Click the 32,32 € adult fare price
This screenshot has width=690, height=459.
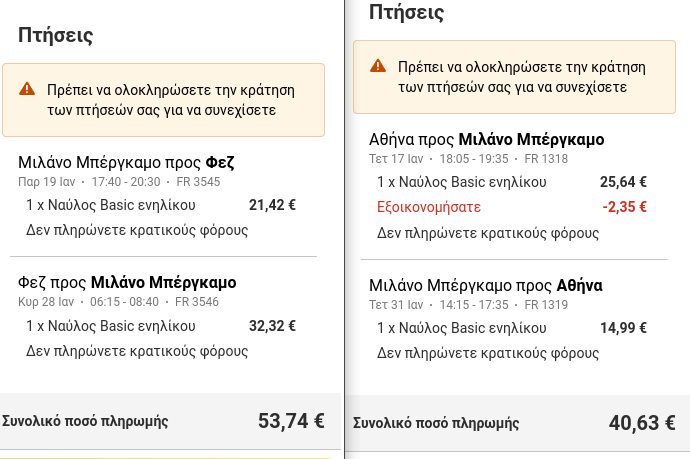click(x=272, y=326)
